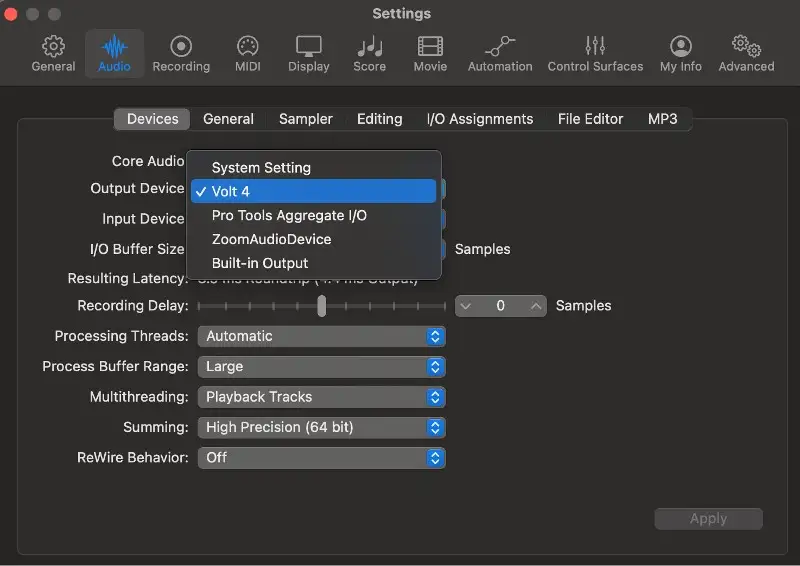Open the MIDI settings icon
The width and height of the screenshot is (800, 566).
point(247,47)
